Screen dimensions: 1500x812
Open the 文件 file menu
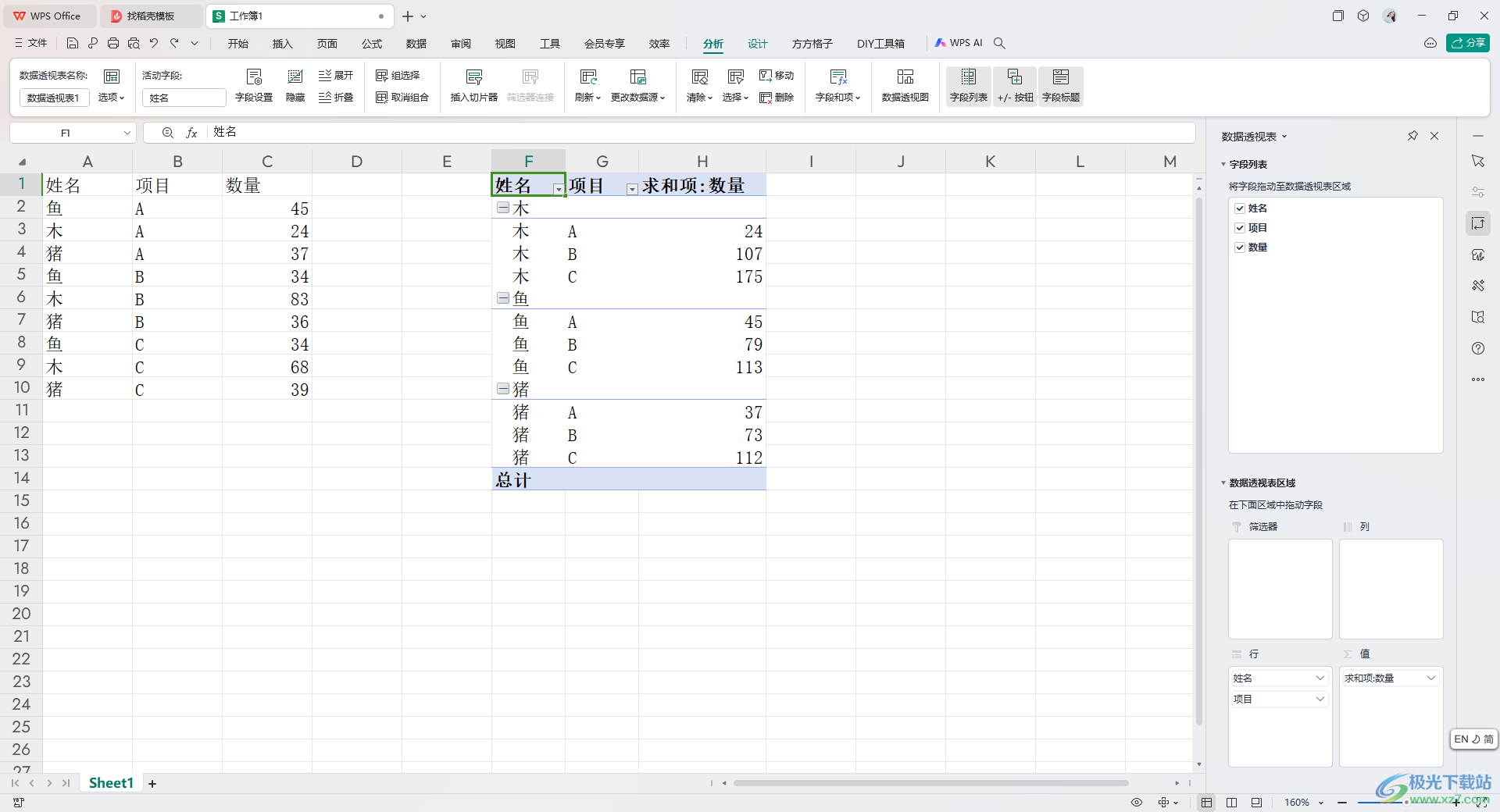(31, 44)
